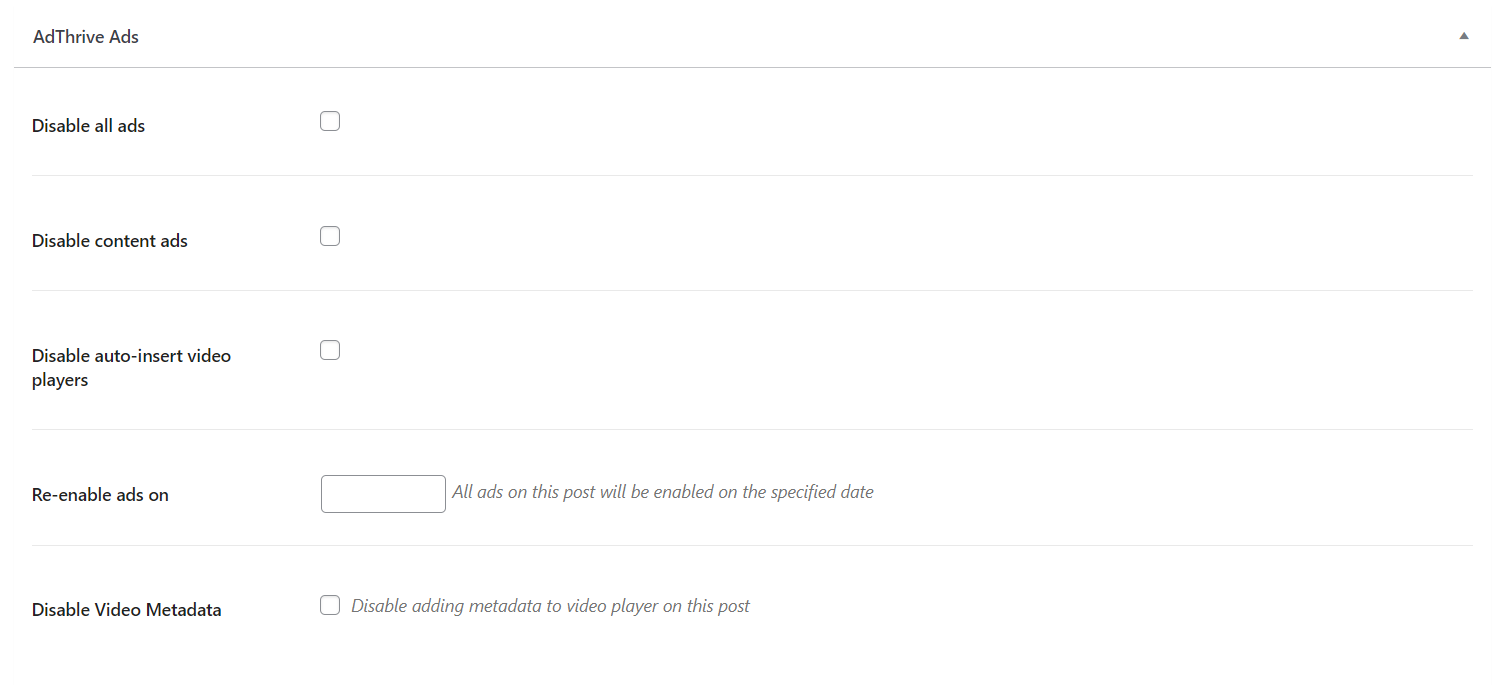The width and height of the screenshot is (1501, 685).
Task: Click the video metadata description text
Action: [550, 605]
